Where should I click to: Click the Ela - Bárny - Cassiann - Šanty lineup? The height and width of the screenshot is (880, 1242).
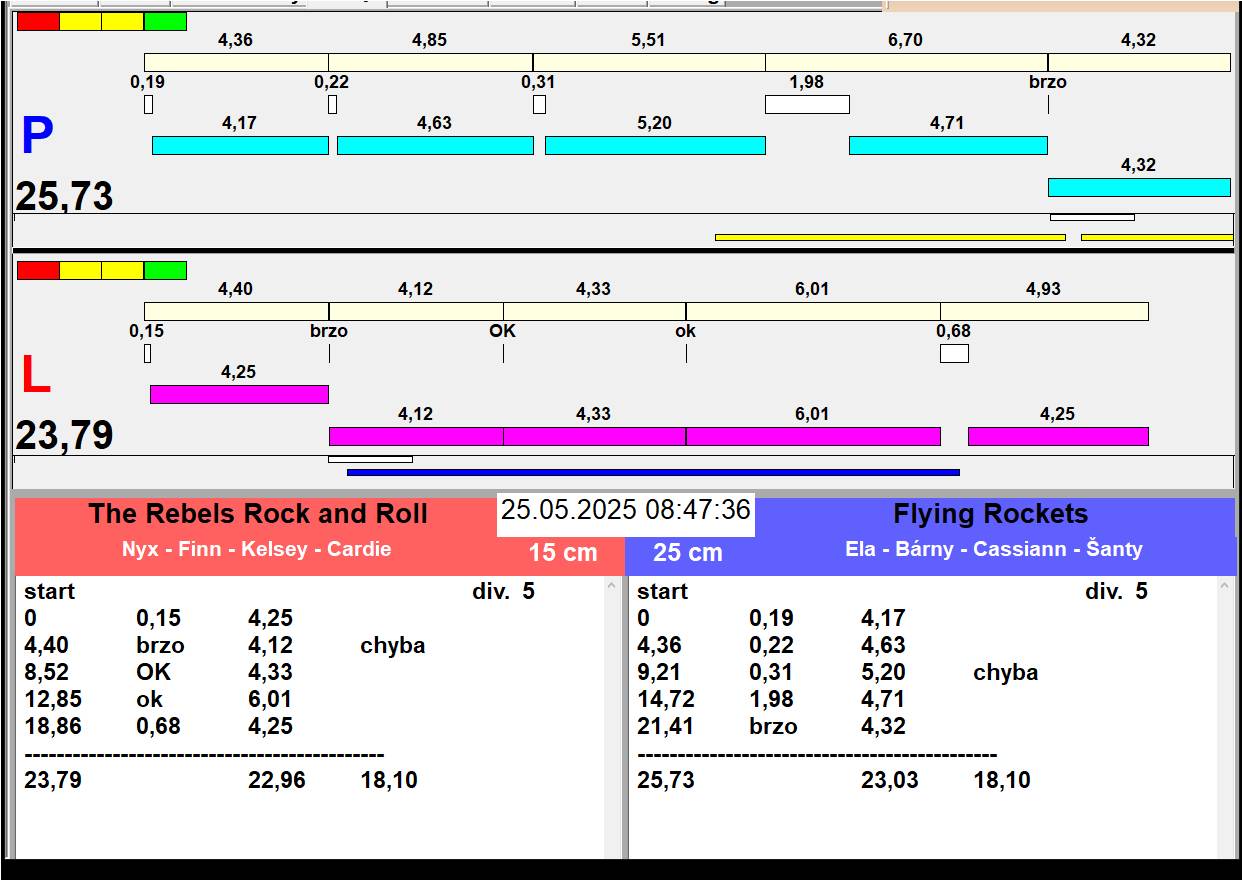coord(994,549)
